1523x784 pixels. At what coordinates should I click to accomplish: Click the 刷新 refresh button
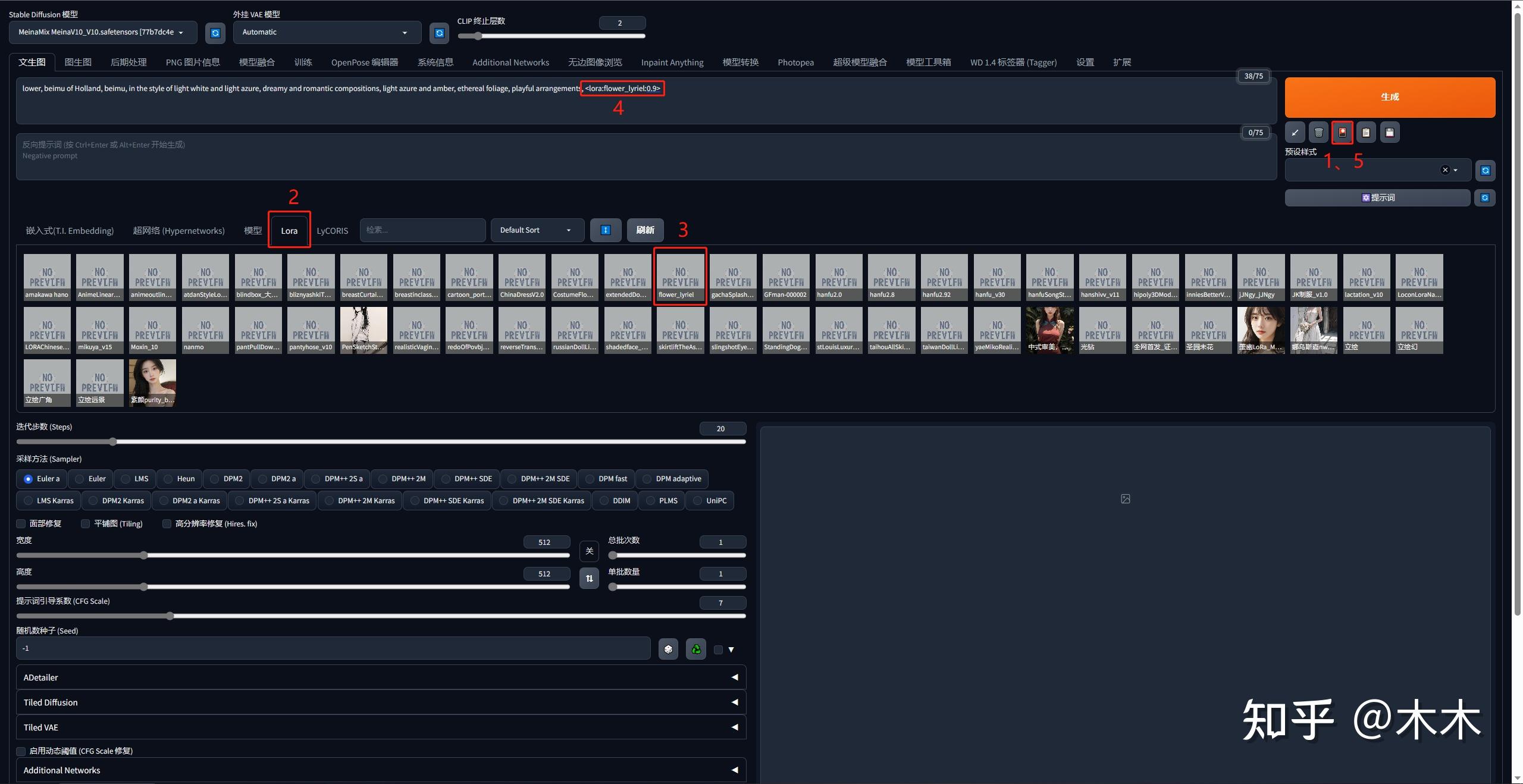coord(645,230)
